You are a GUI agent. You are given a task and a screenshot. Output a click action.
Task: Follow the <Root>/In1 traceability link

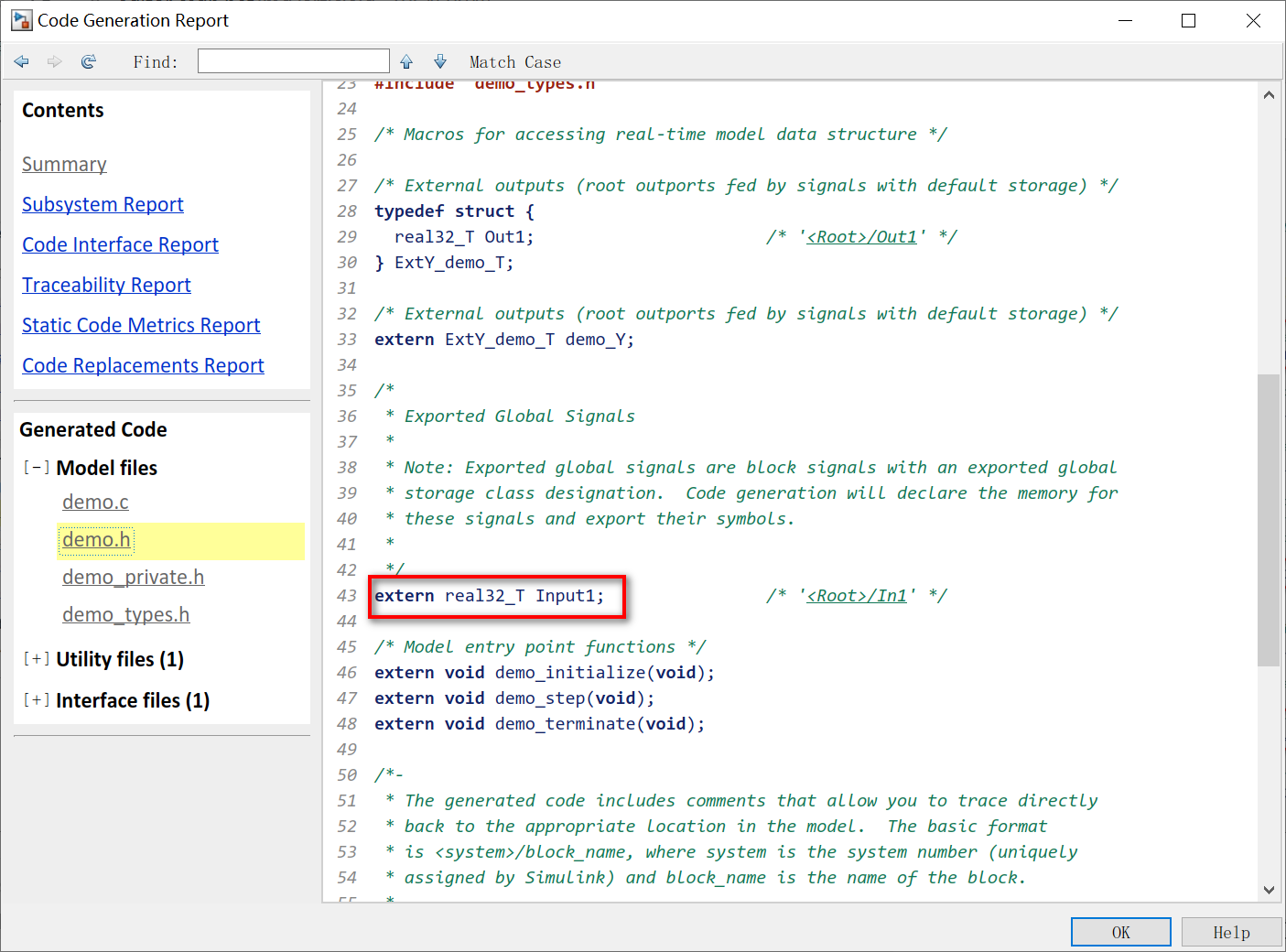tap(857, 595)
